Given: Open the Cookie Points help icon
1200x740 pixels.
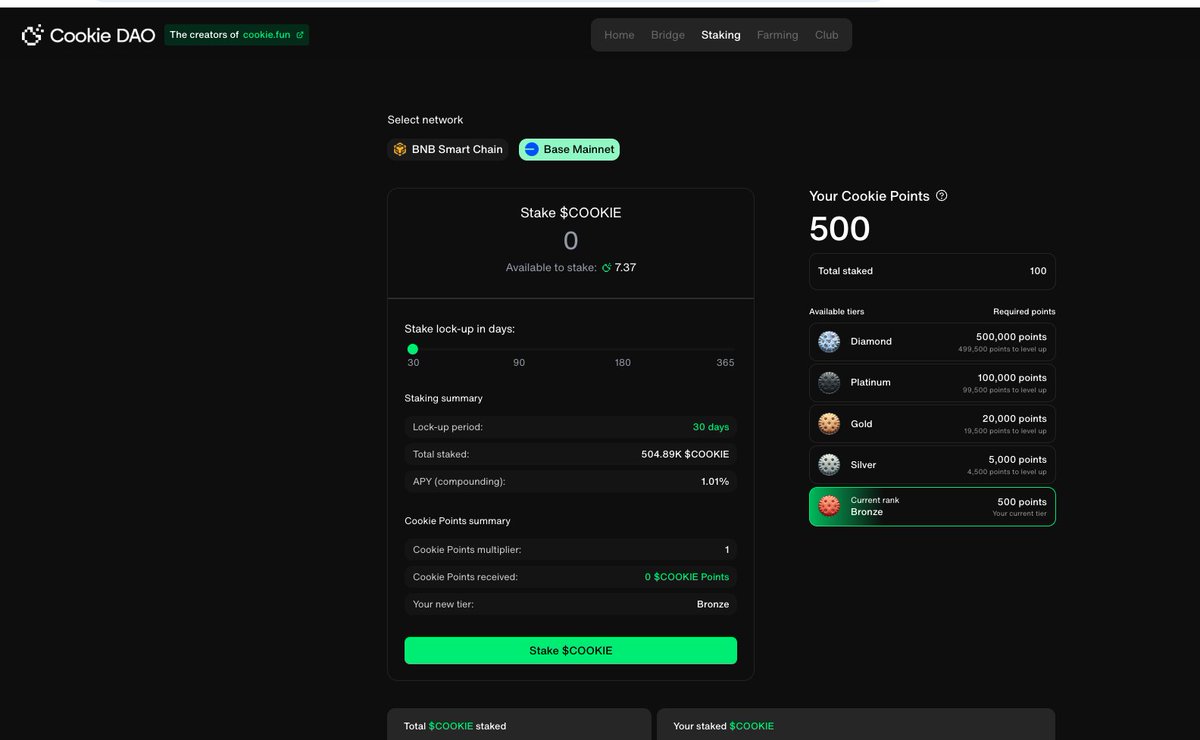Looking at the screenshot, I should coord(941,196).
